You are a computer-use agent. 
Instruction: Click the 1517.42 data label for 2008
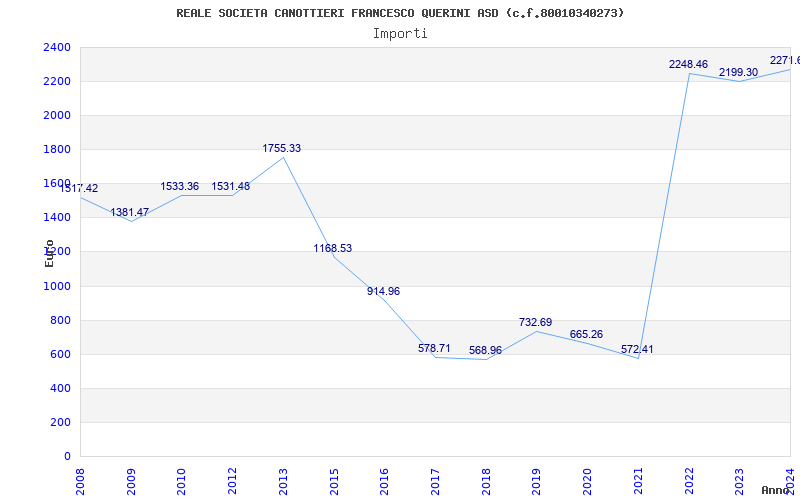(x=79, y=188)
